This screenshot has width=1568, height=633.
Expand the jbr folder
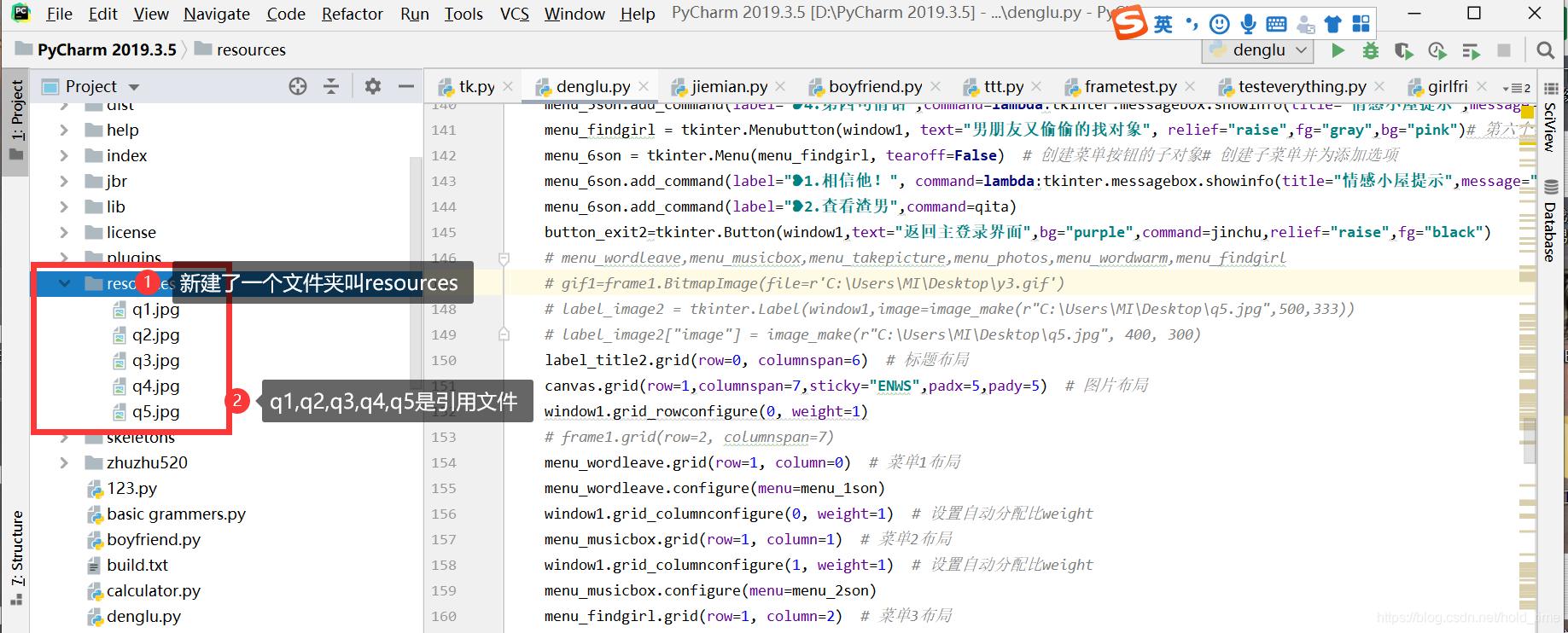point(64,181)
